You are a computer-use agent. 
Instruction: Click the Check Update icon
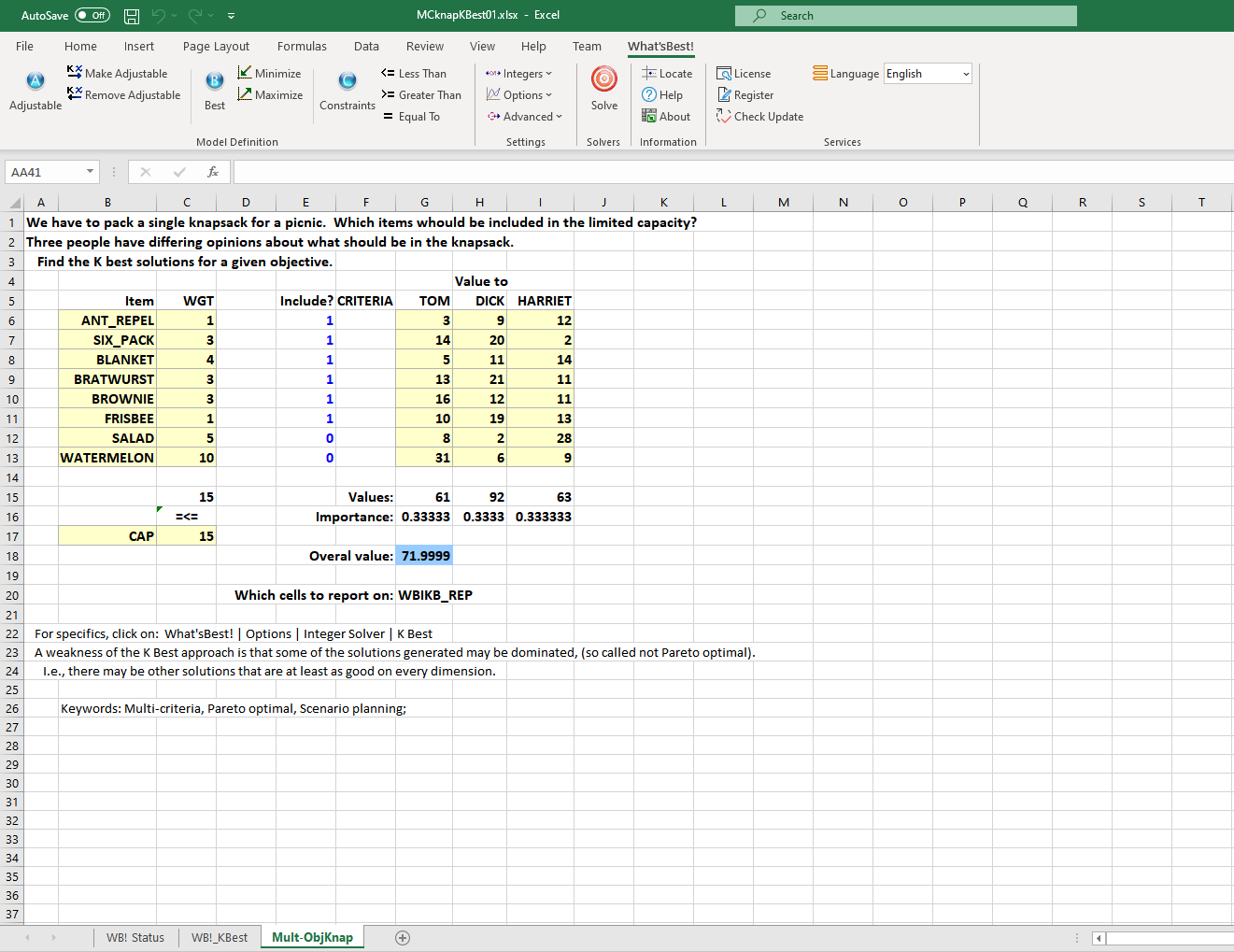(724, 116)
